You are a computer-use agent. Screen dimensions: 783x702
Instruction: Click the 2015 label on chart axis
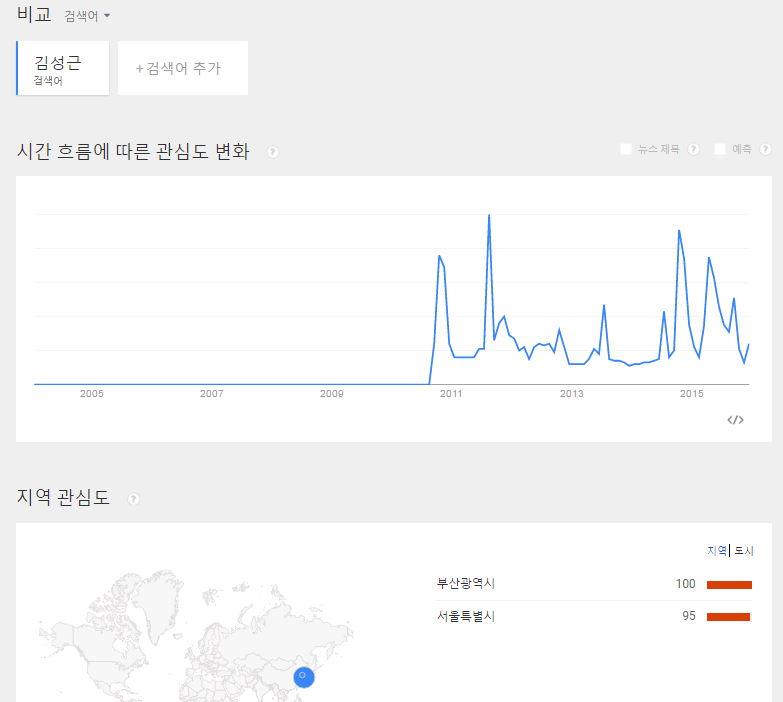coord(692,394)
